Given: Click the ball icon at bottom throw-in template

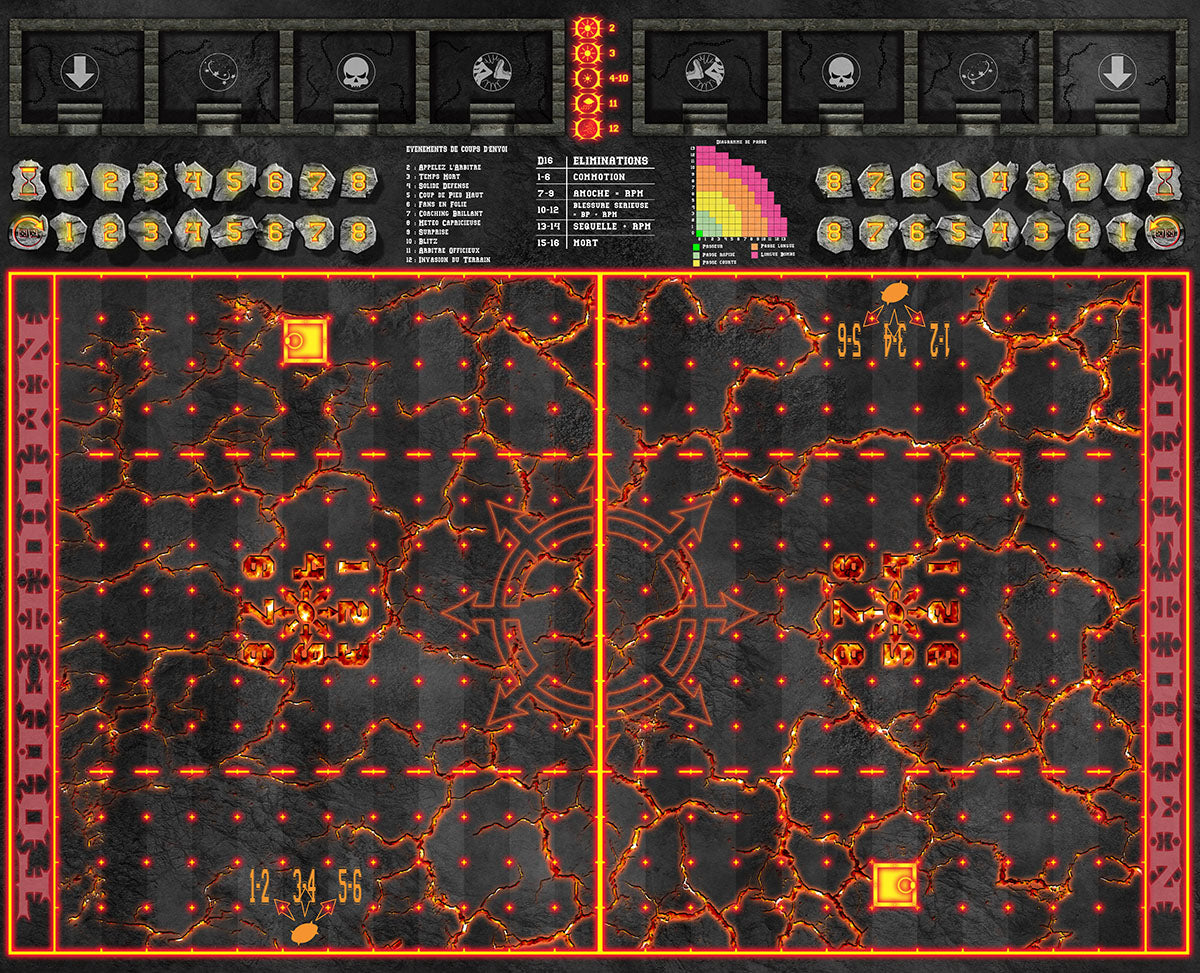Looking at the screenshot, I should [x=304, y=934].
